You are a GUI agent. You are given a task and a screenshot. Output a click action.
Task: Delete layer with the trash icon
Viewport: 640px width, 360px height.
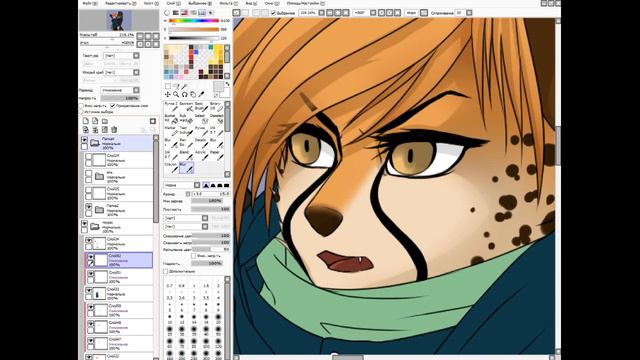point(114,130)
